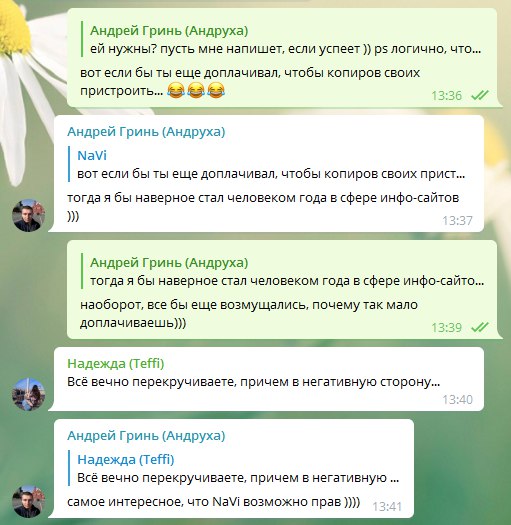Click sender name Андрей Гринь above 13:37 message

[x=146, y=132]
